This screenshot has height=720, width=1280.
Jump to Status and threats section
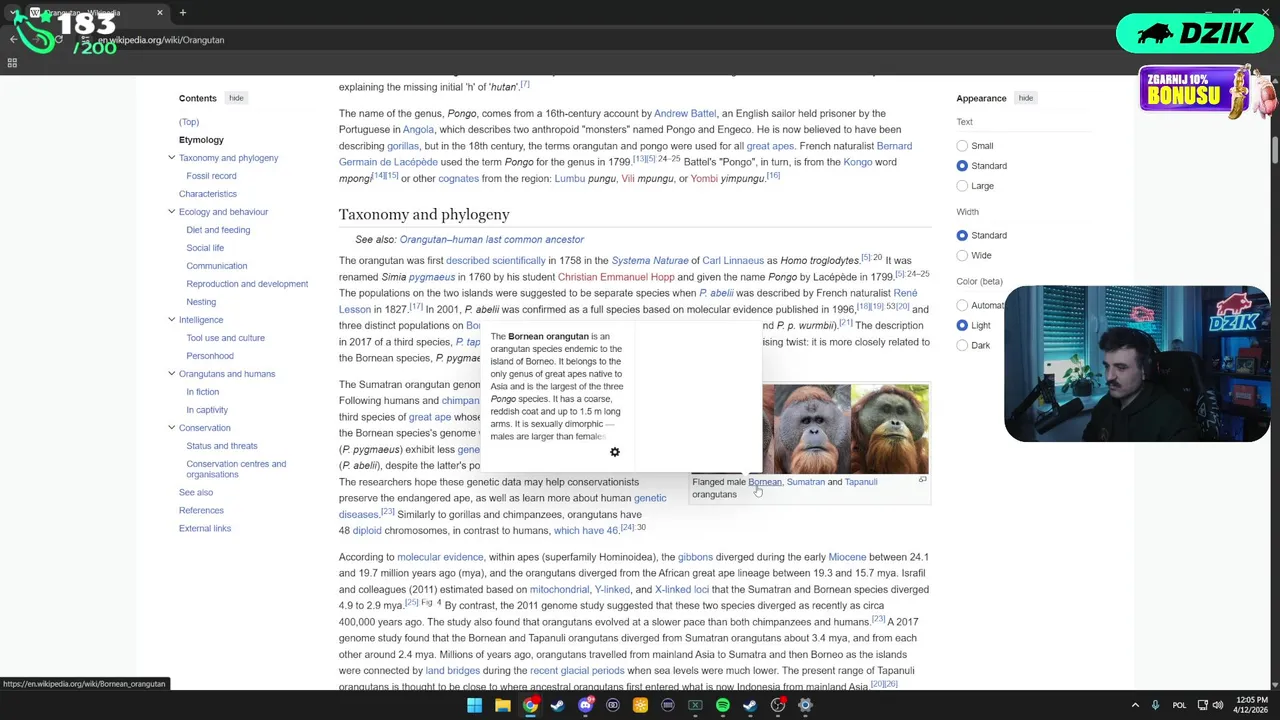coord(222,446)
